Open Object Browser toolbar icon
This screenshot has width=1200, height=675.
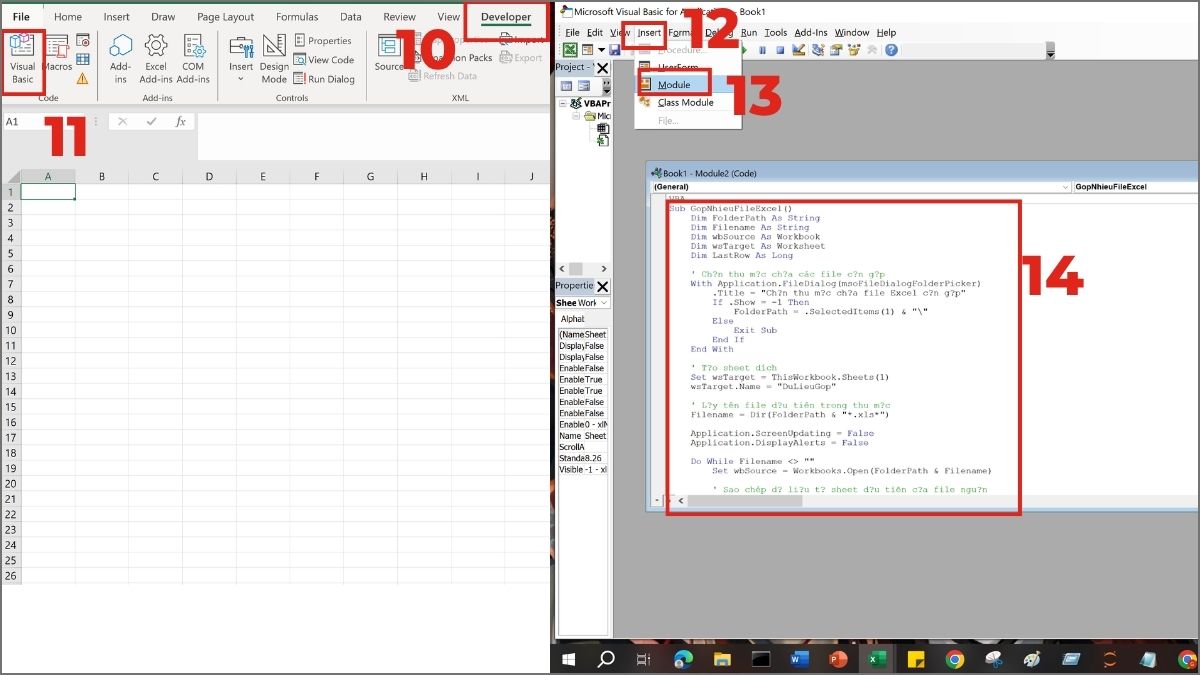click(853, 50)
